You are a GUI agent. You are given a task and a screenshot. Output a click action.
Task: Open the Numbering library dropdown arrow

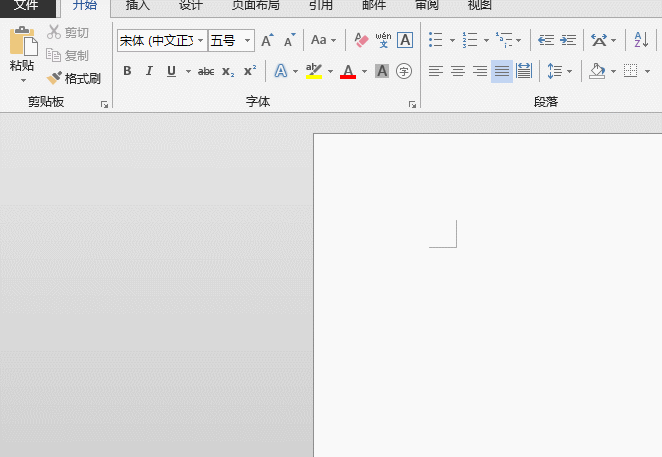486,41
